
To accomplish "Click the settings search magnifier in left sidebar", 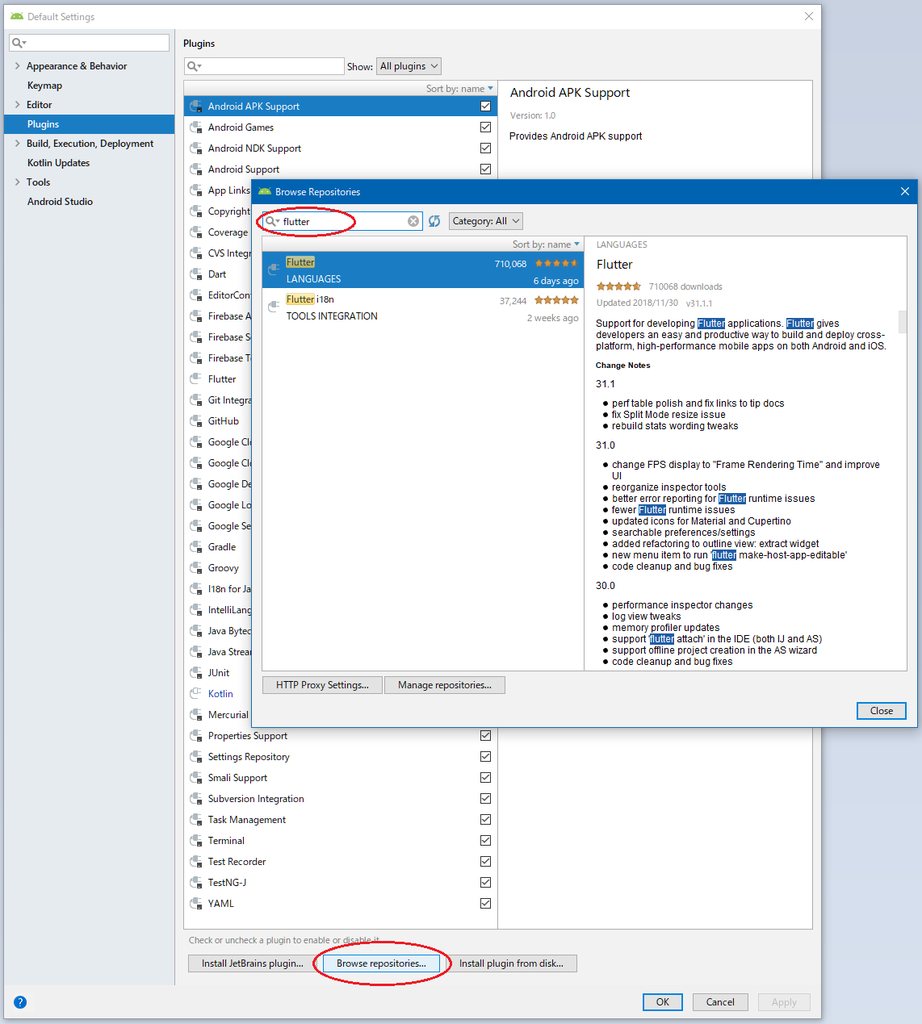I will (x=18, y=43).
